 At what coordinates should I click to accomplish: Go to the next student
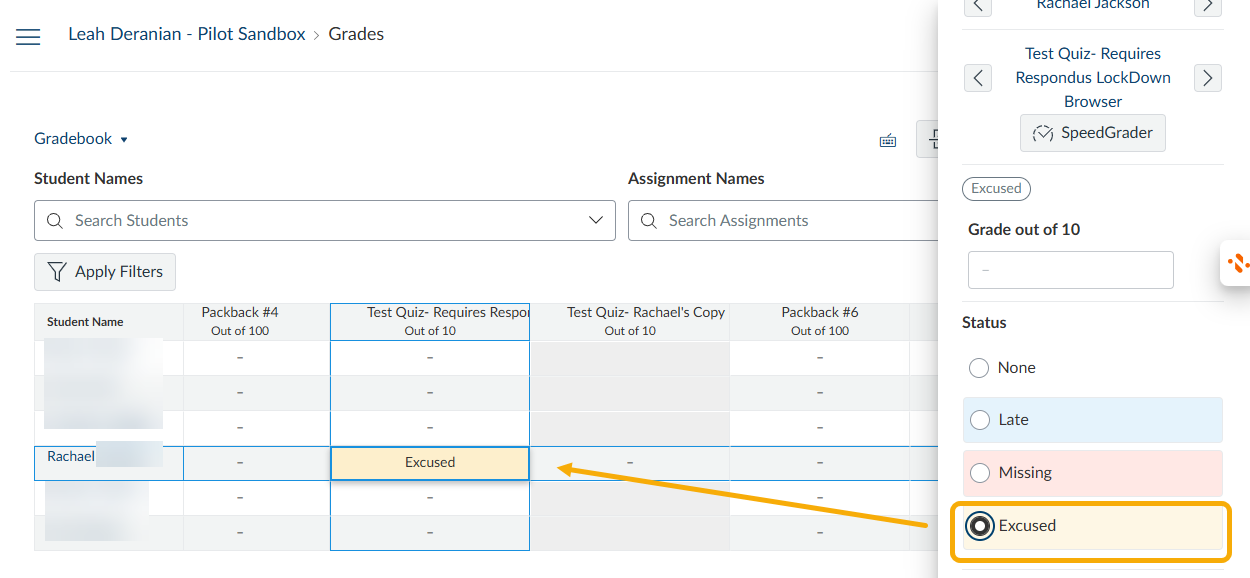pos(1207,6)
